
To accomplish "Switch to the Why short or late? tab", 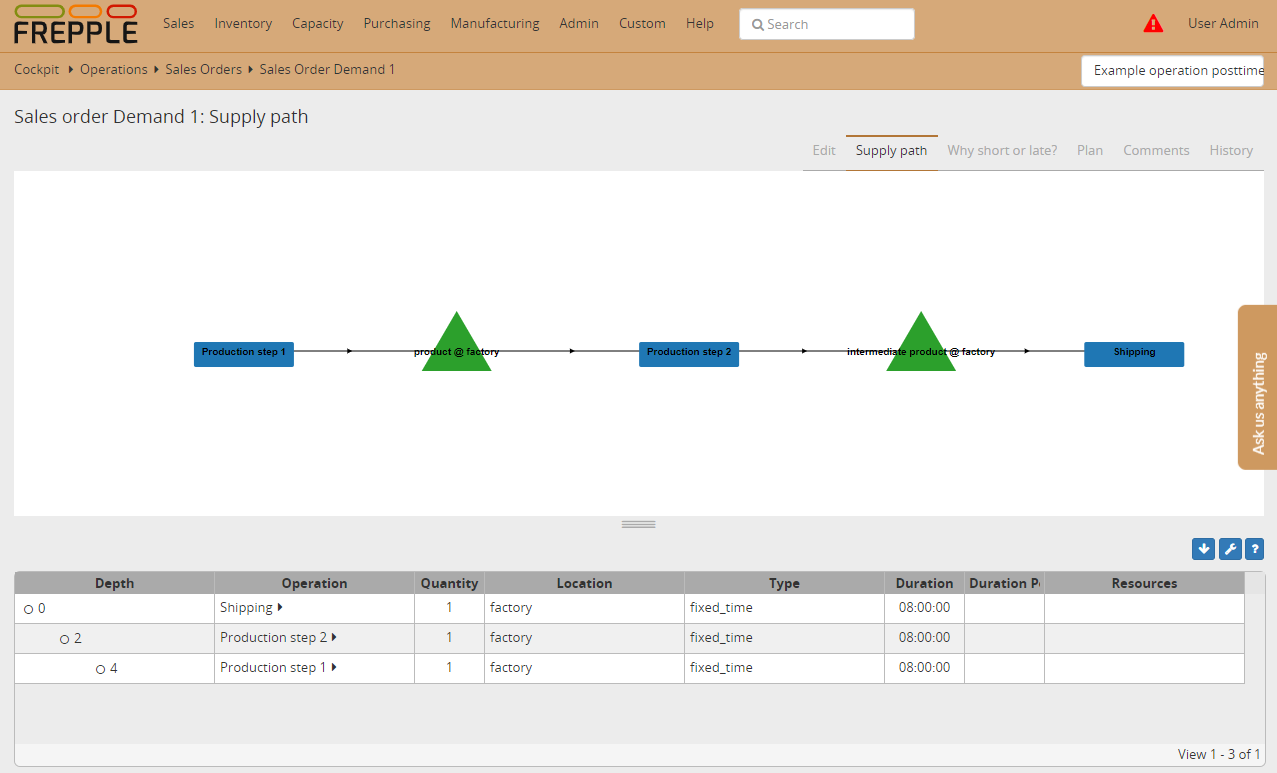I will (x=1002, y=151).
